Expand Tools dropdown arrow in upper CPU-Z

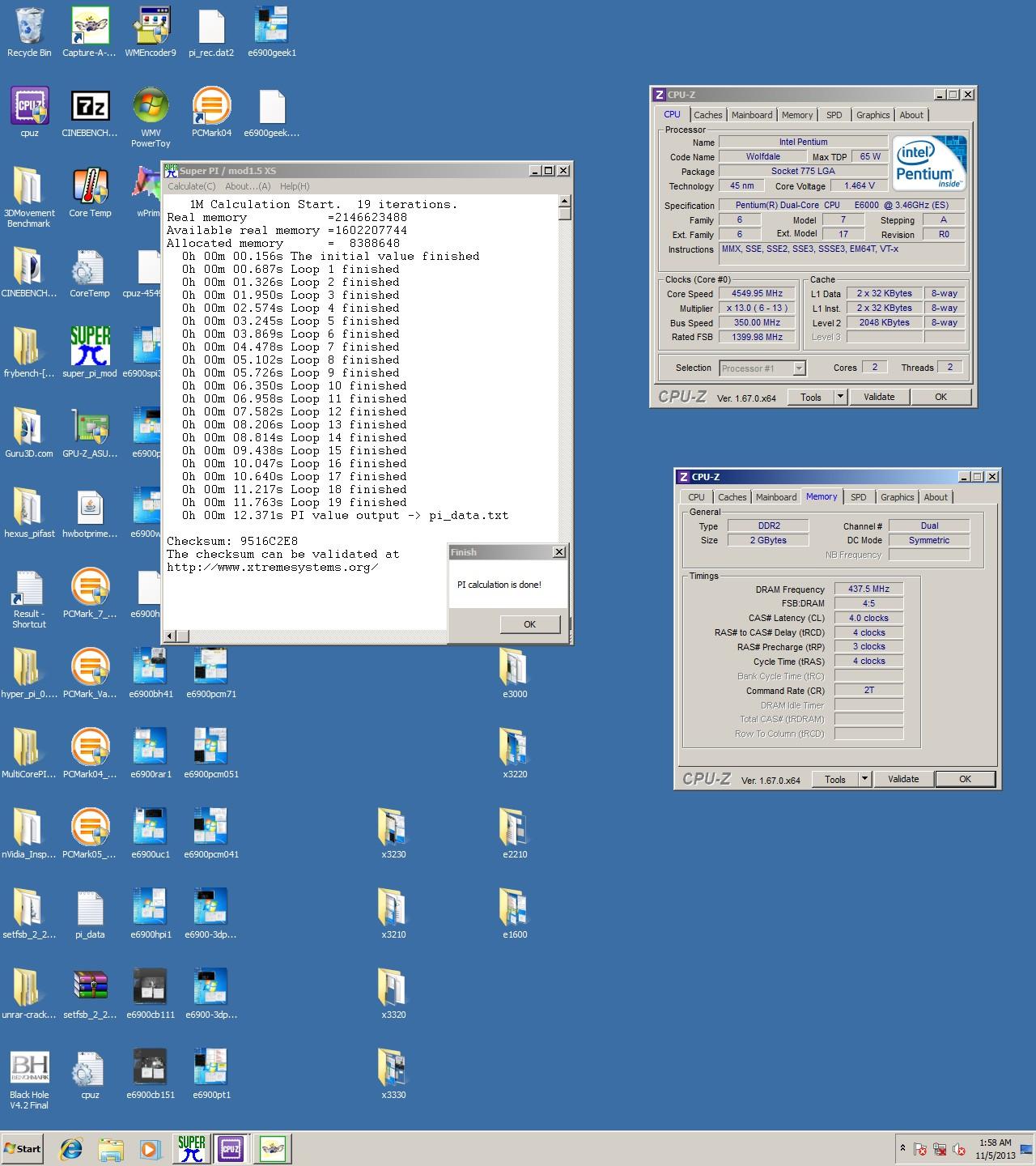[840, 397]
